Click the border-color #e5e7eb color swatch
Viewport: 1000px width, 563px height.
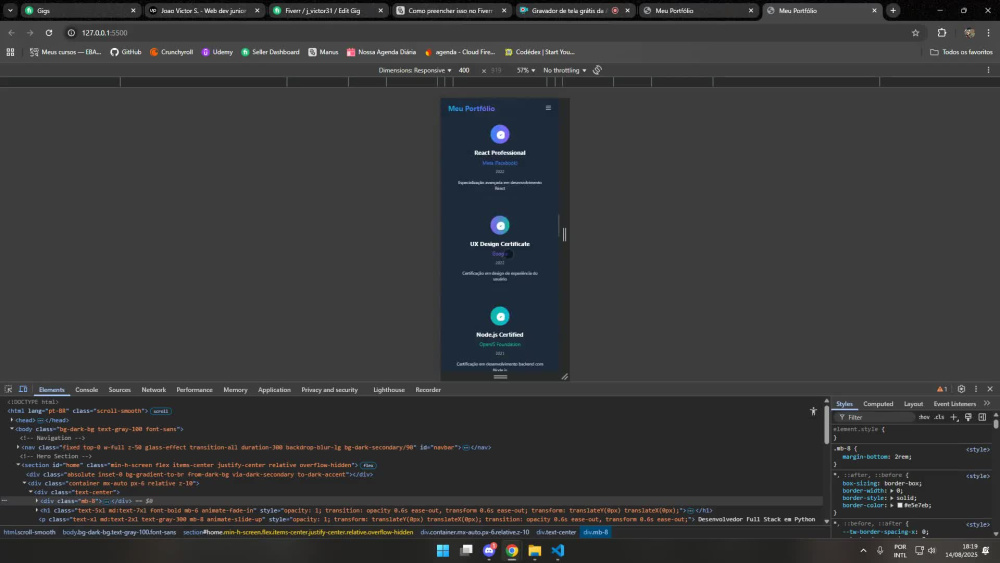tap(900, 505)
